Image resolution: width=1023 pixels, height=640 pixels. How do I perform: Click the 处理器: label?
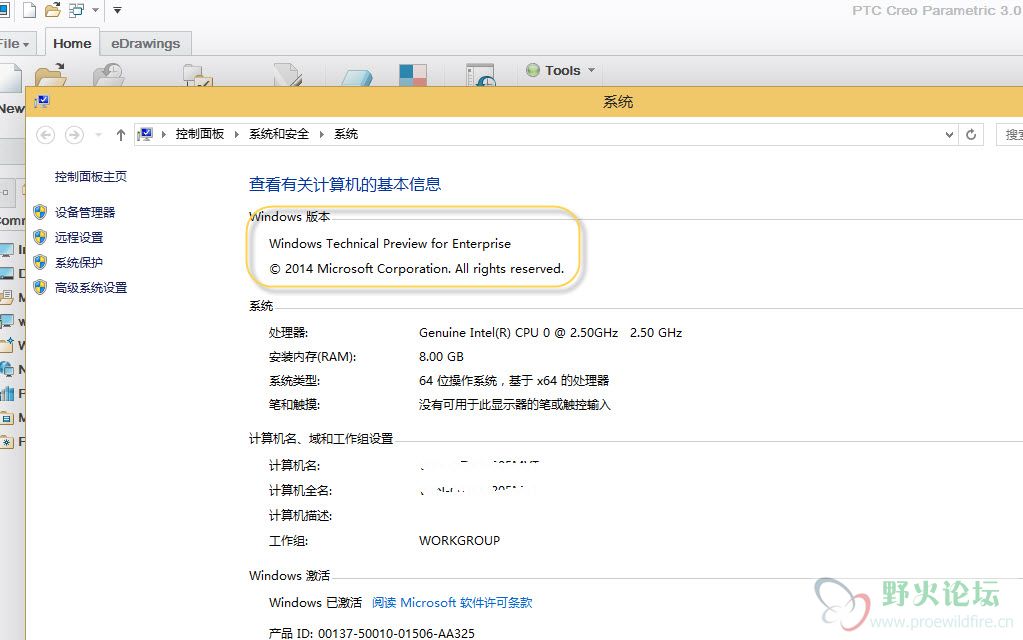pos(288,332)
